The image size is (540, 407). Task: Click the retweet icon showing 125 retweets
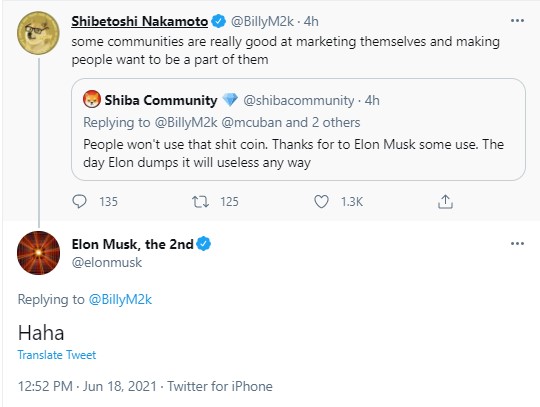click(x=200, y=202)
